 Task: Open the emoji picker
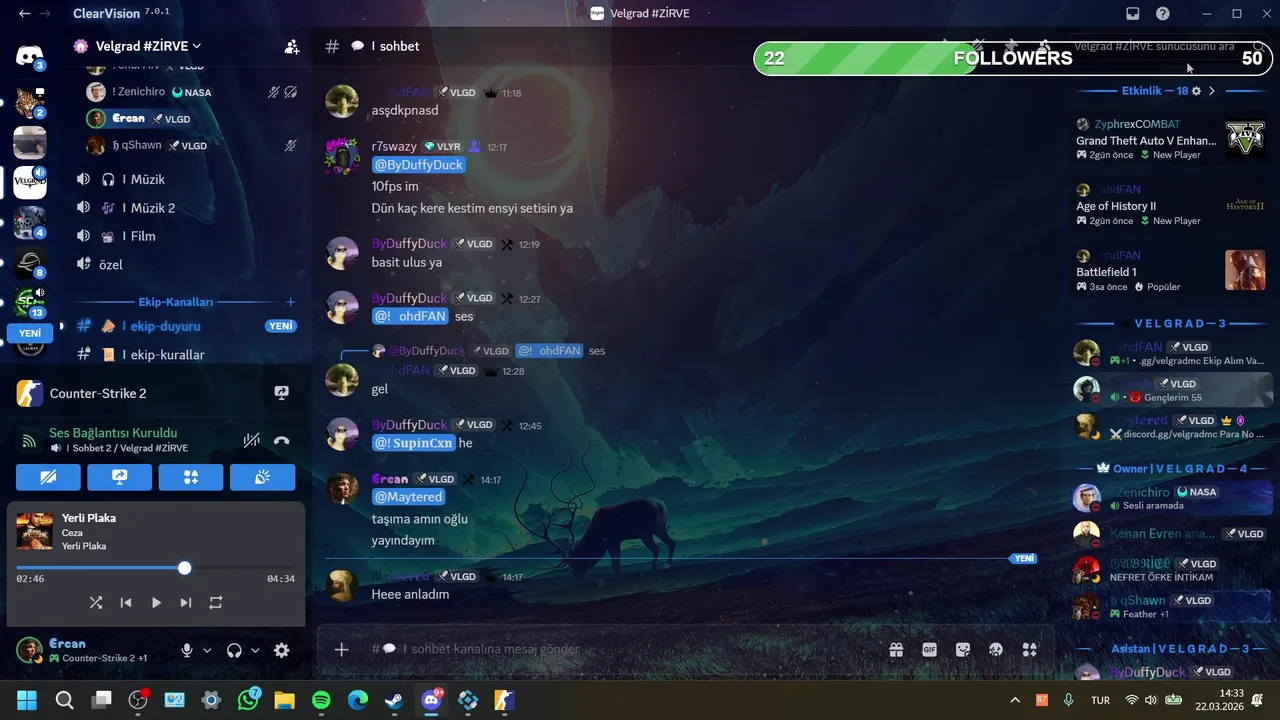(x=996, y=649)
